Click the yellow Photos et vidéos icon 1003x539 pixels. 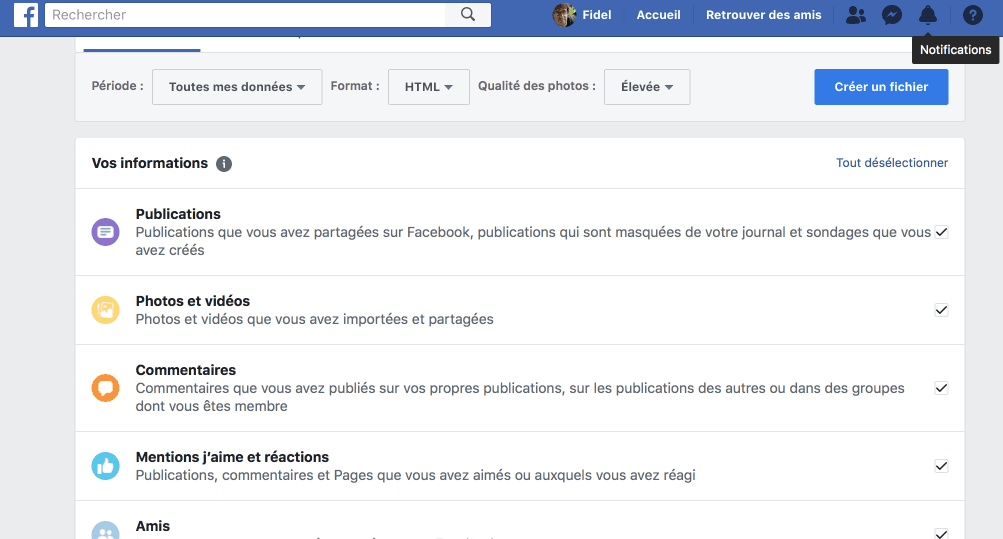106,310
